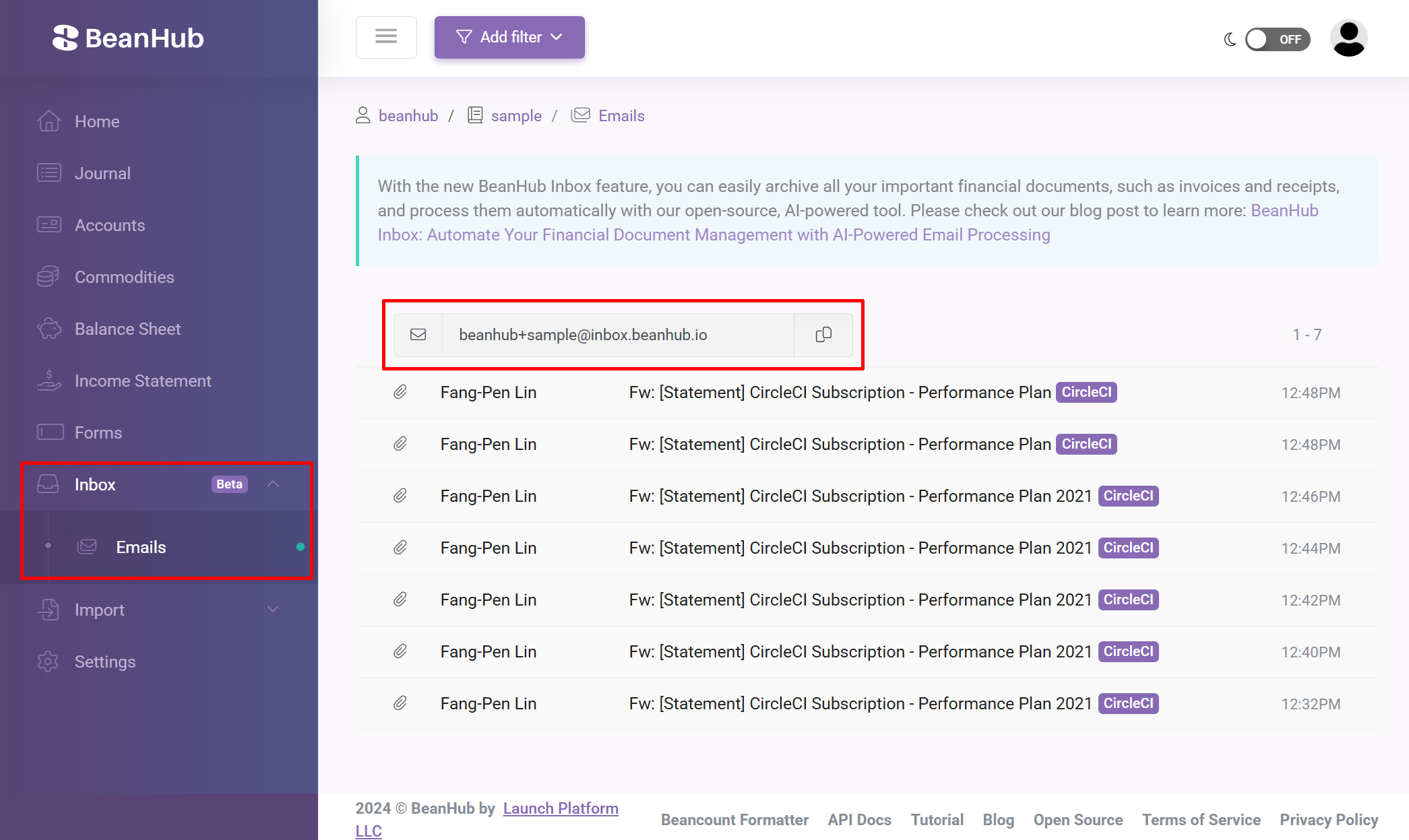Click the Balance Sheet piggy bank icon
Screen dimensions: 1409x840
[49, 328]
